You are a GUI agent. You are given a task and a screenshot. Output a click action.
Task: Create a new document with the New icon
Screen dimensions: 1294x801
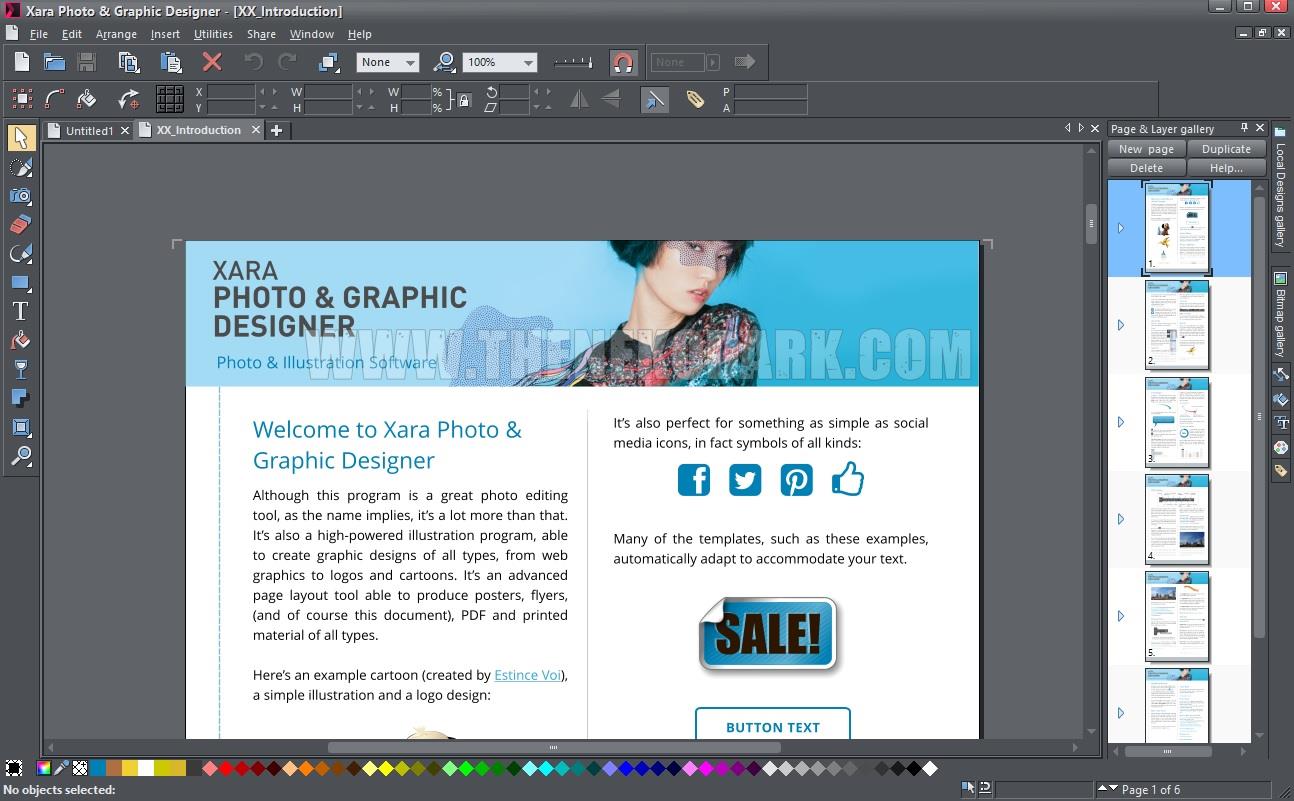pyautogui.click(x=21, y=62)
